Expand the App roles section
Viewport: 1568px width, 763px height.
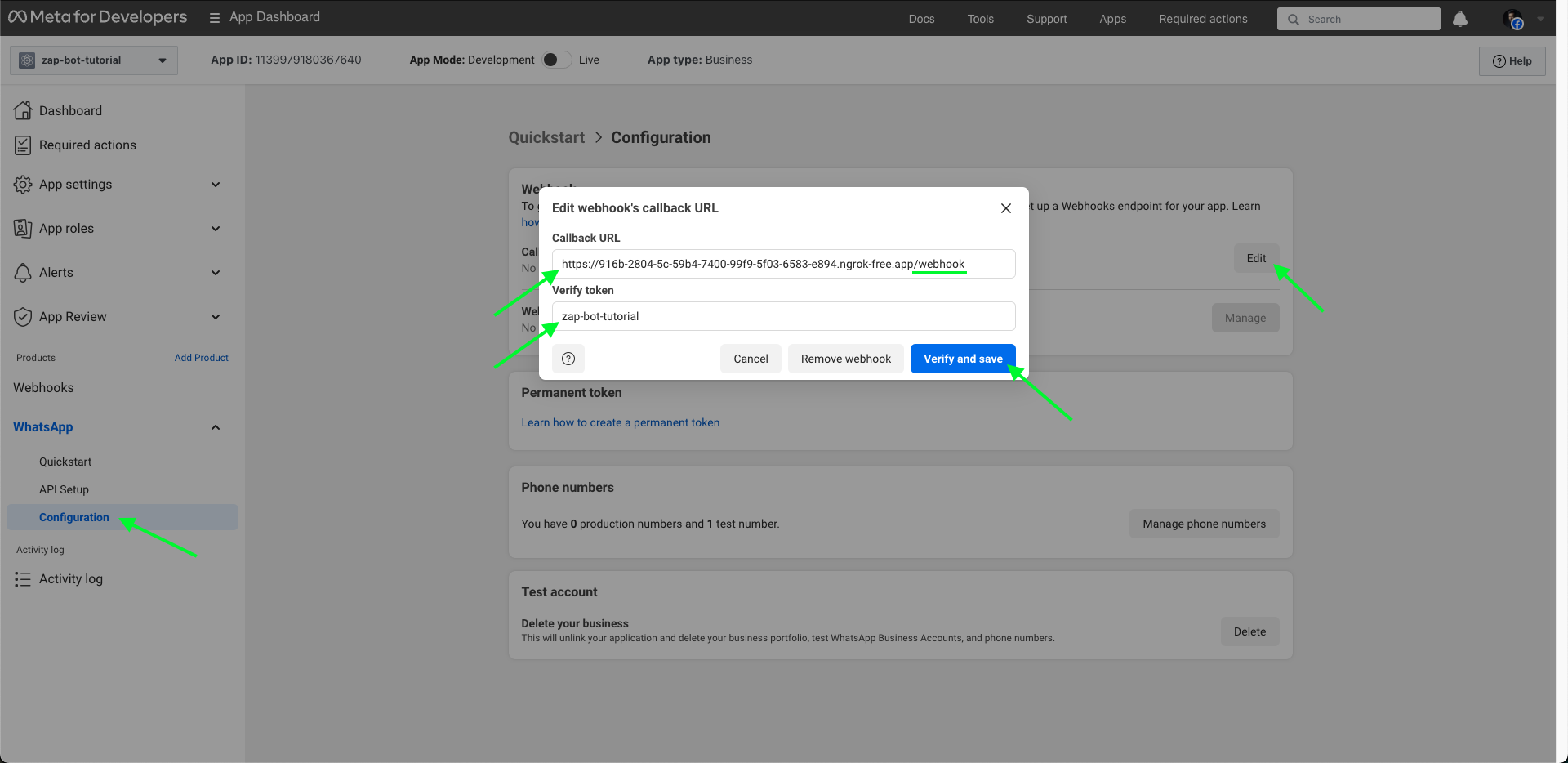216,229
